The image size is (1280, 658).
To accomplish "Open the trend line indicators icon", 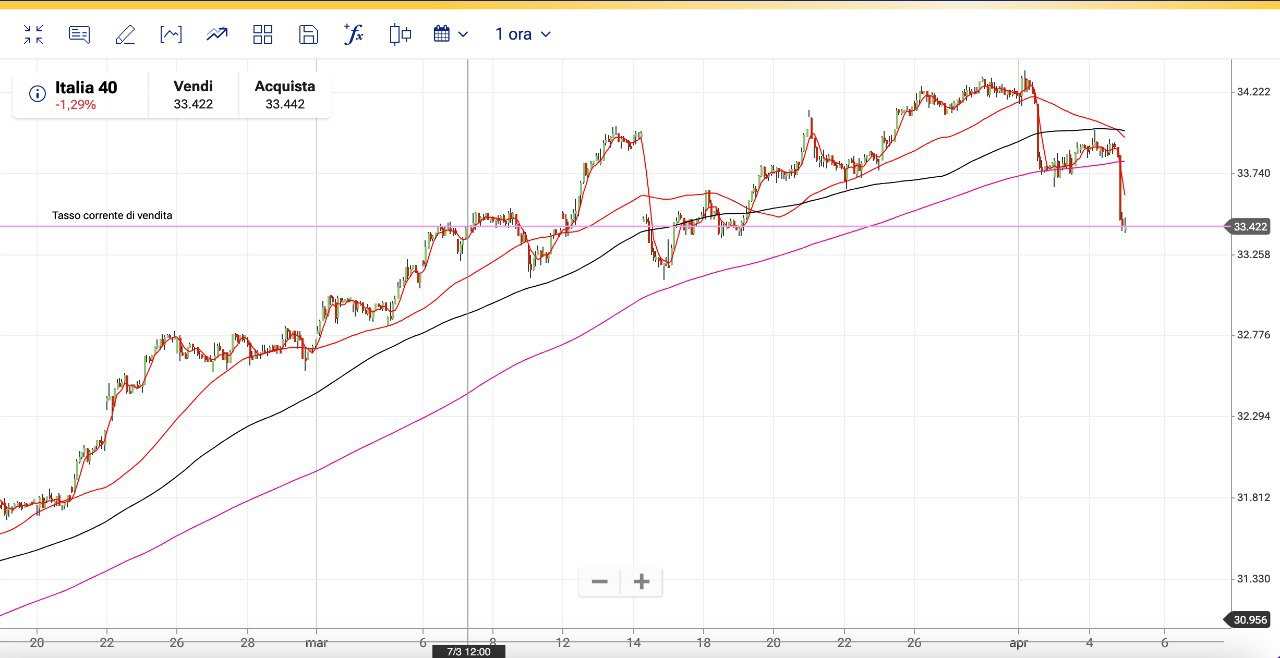I will (x=217, y=35).
